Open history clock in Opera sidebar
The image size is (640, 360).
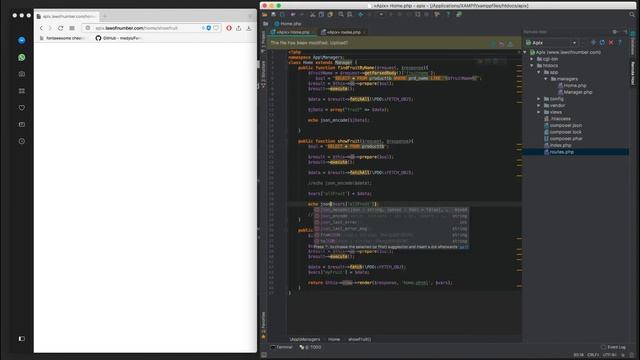click(22, 141)
